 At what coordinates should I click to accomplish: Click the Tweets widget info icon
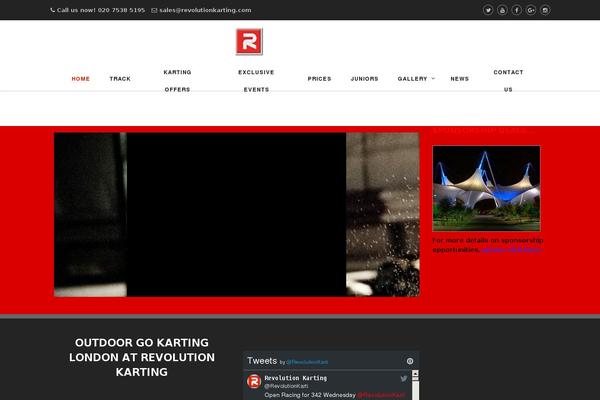click(410, 361)
